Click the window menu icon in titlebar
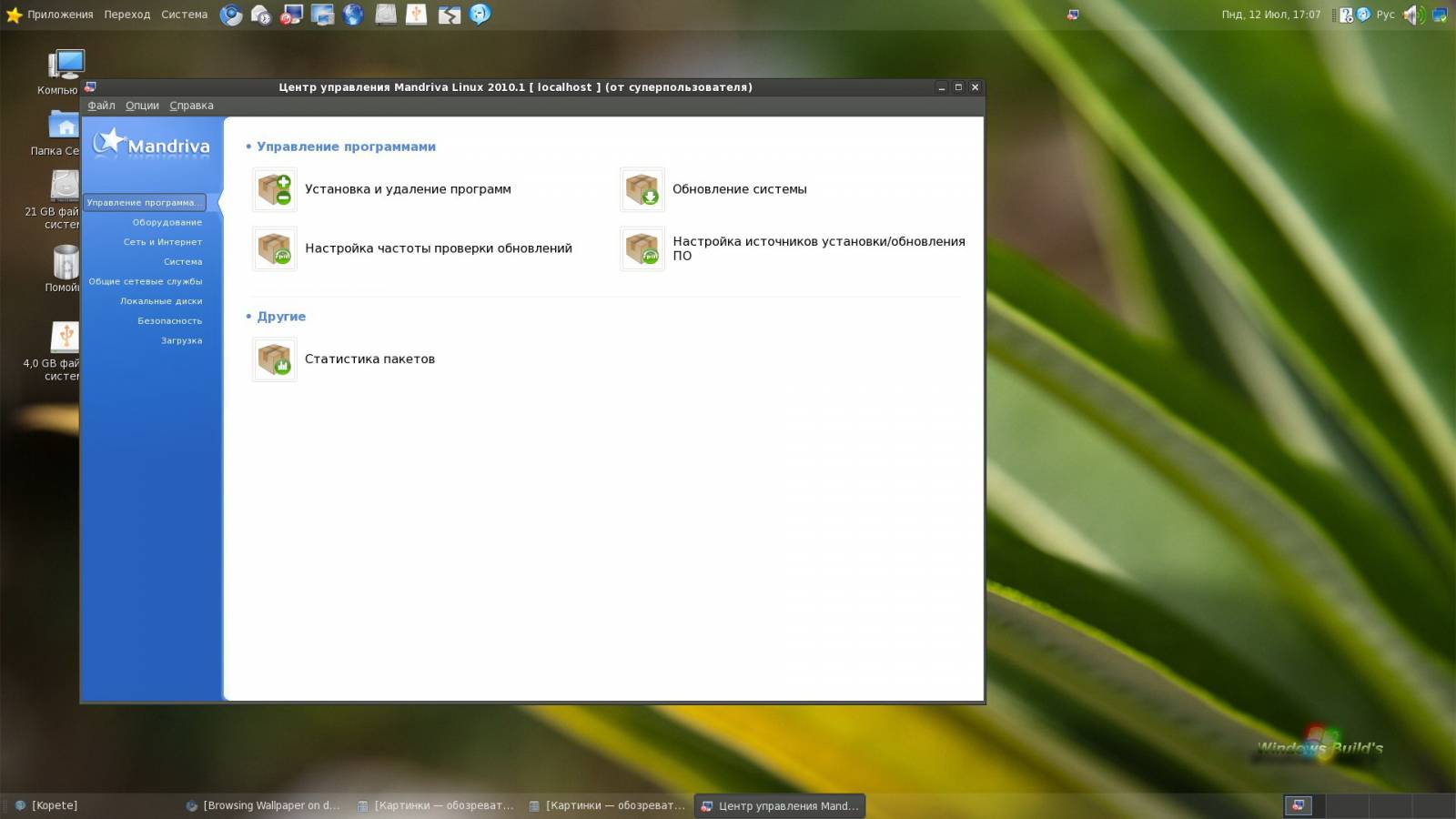 click(x=90, y=87)
